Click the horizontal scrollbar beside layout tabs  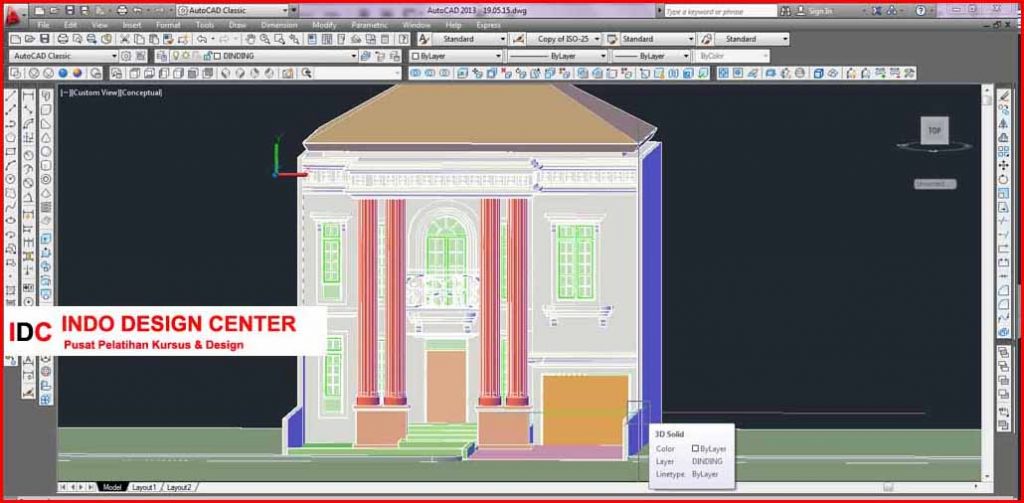588,487
